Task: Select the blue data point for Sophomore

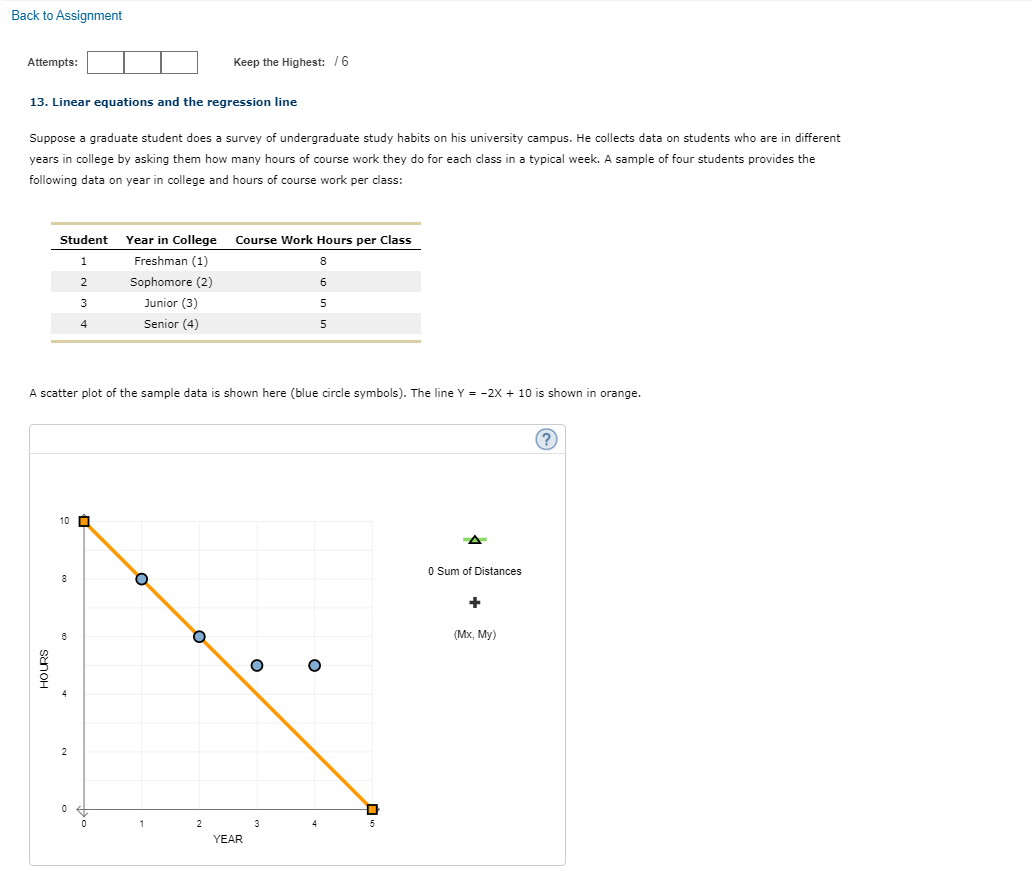Action: pyautogui.click(x=199, y=636)
